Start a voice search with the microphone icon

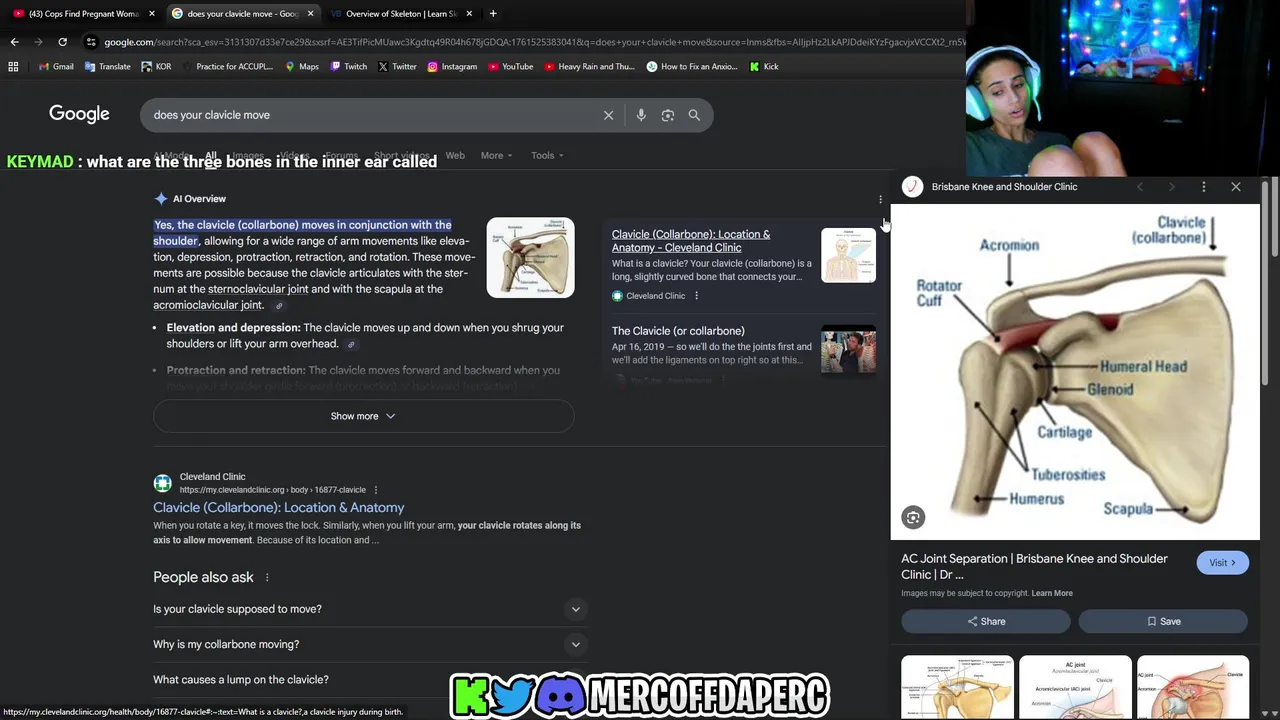[x=641, y=115]
